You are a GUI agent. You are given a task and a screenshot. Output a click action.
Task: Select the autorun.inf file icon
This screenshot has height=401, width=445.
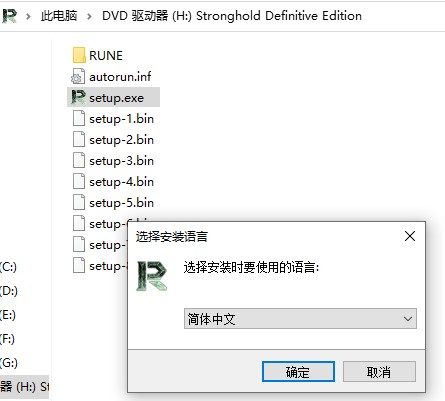coord(78,76)
